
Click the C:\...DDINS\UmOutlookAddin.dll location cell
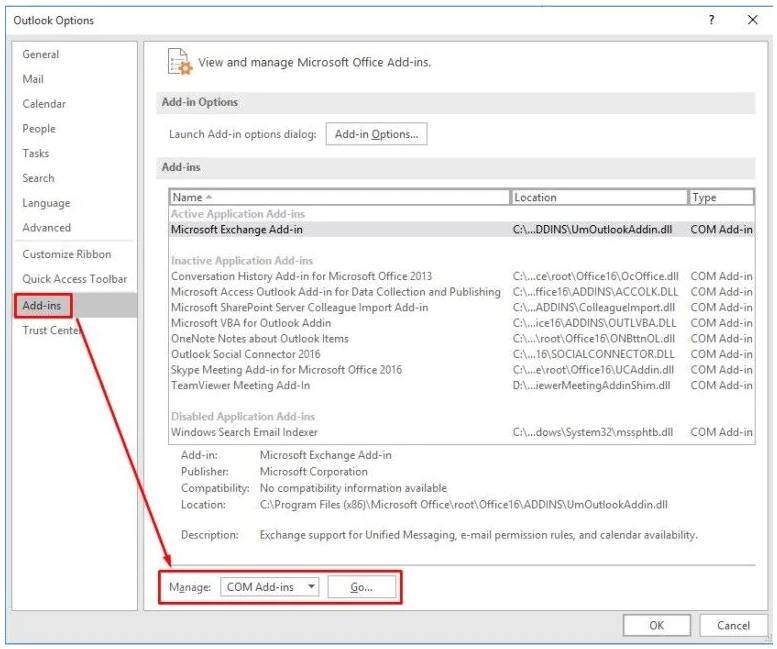593,229
